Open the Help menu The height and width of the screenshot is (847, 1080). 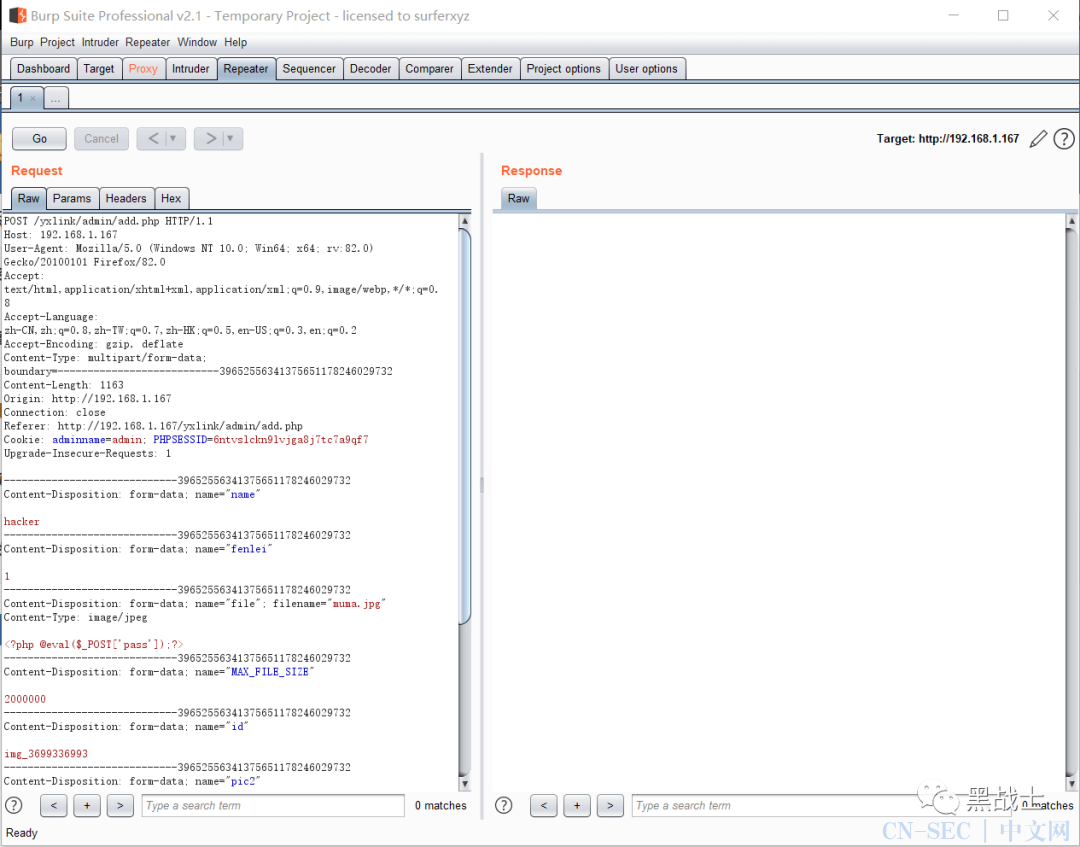236,42
